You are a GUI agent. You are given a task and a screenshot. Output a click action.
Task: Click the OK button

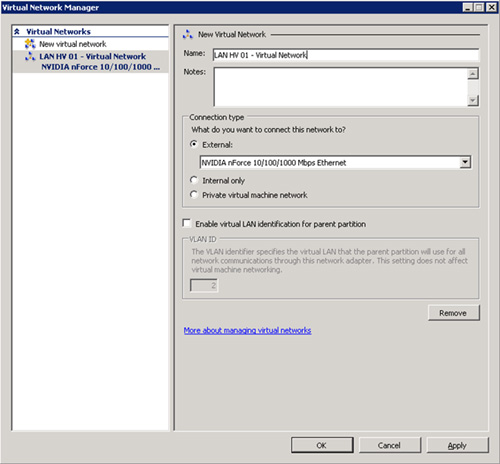tap(322, 445)
